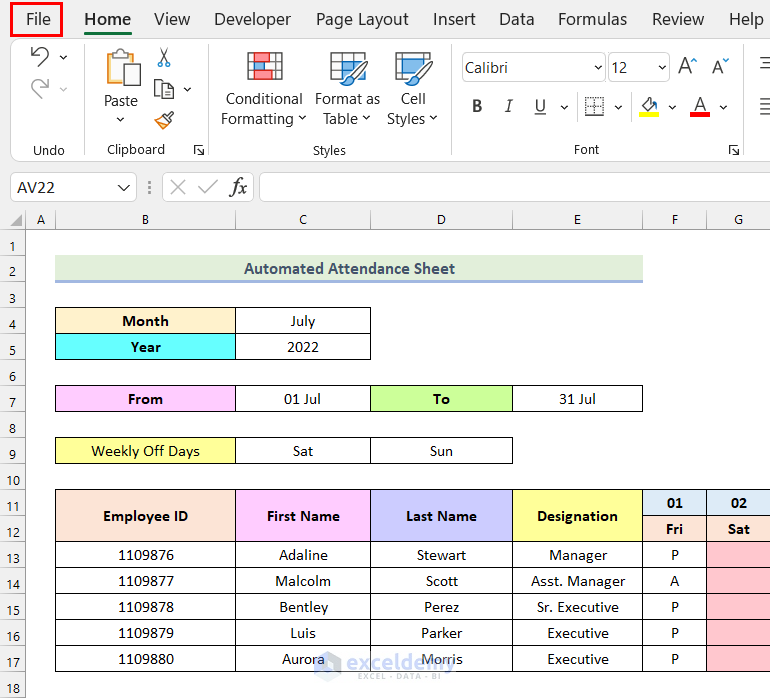Open Font settings dialog launcher
This screenshot has width=770, height=698.
[x=734, y=150]
